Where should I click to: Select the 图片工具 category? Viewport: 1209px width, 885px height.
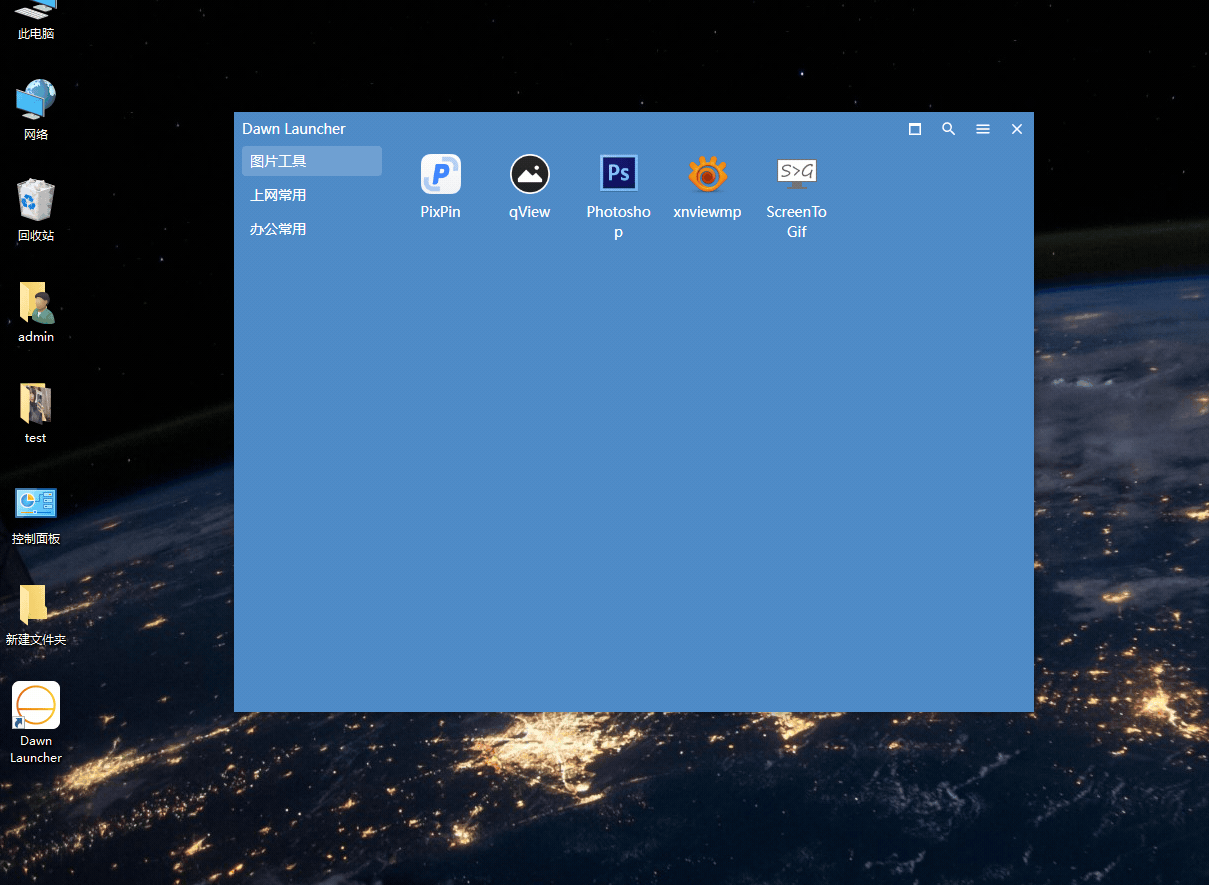[311, 161]
